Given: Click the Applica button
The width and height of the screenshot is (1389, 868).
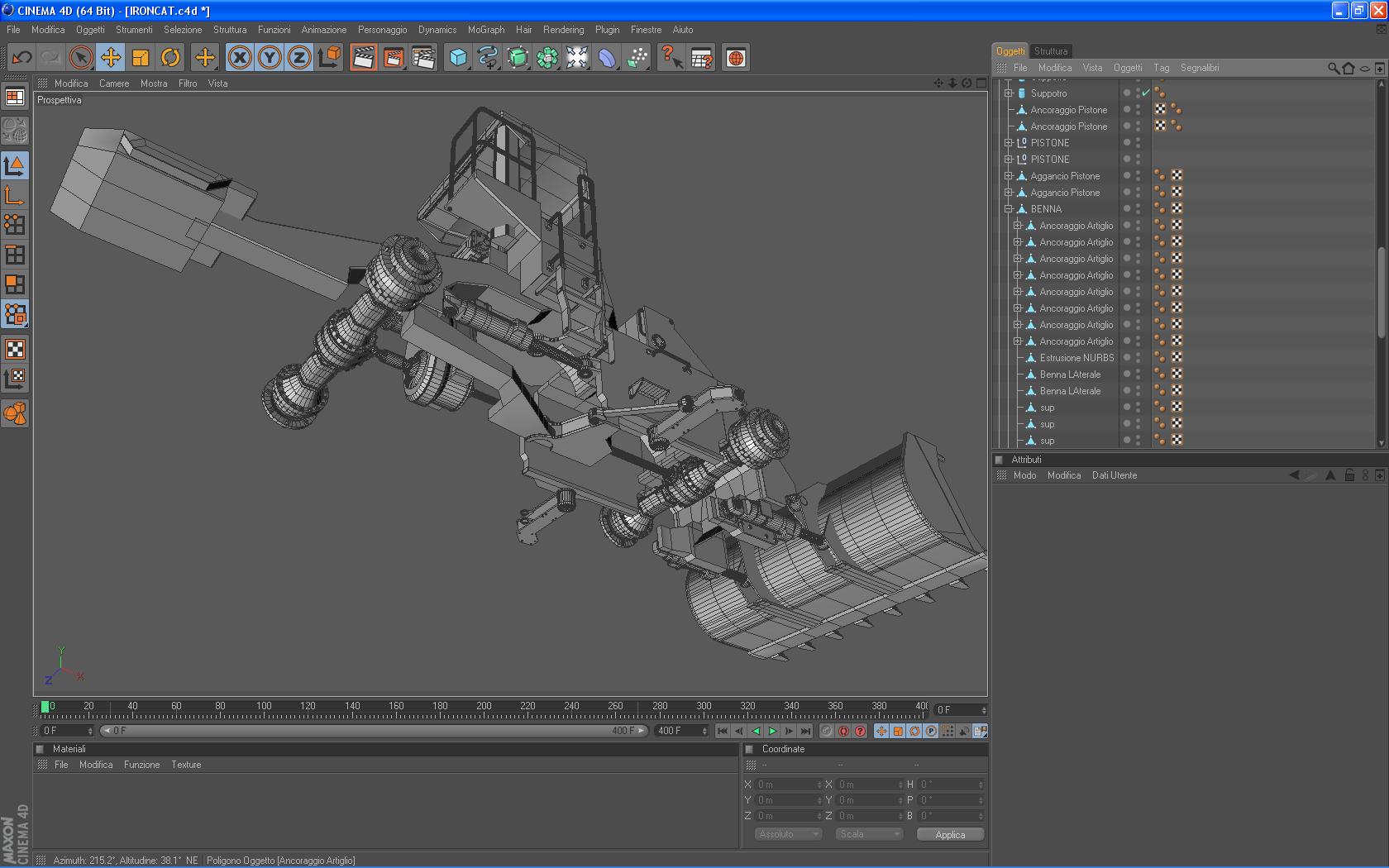Looking at the screenshot, I should pyautogui.click(x=950, y=835).
